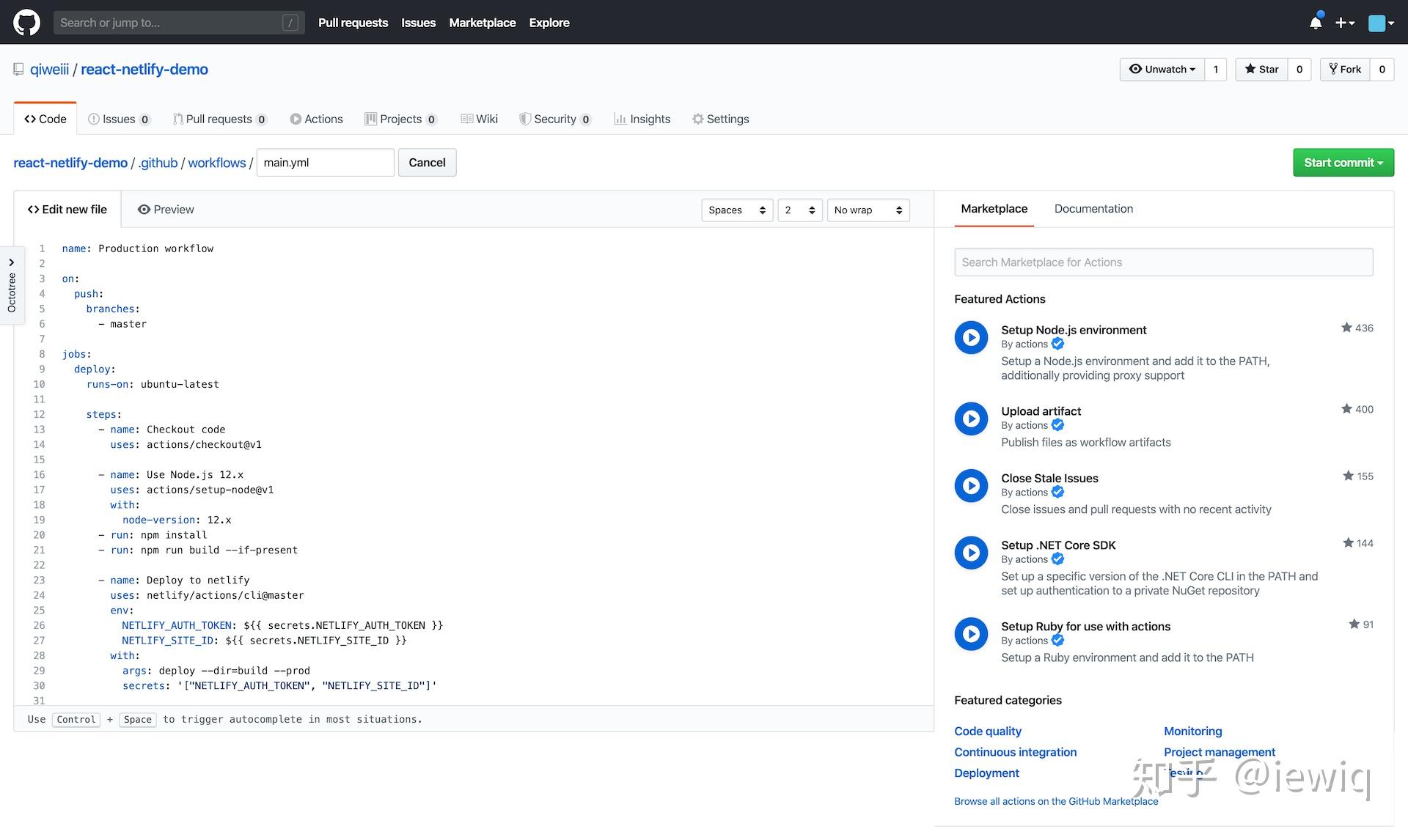
Task: Open the Continuous integration category link
Action: click(1015, 751)
